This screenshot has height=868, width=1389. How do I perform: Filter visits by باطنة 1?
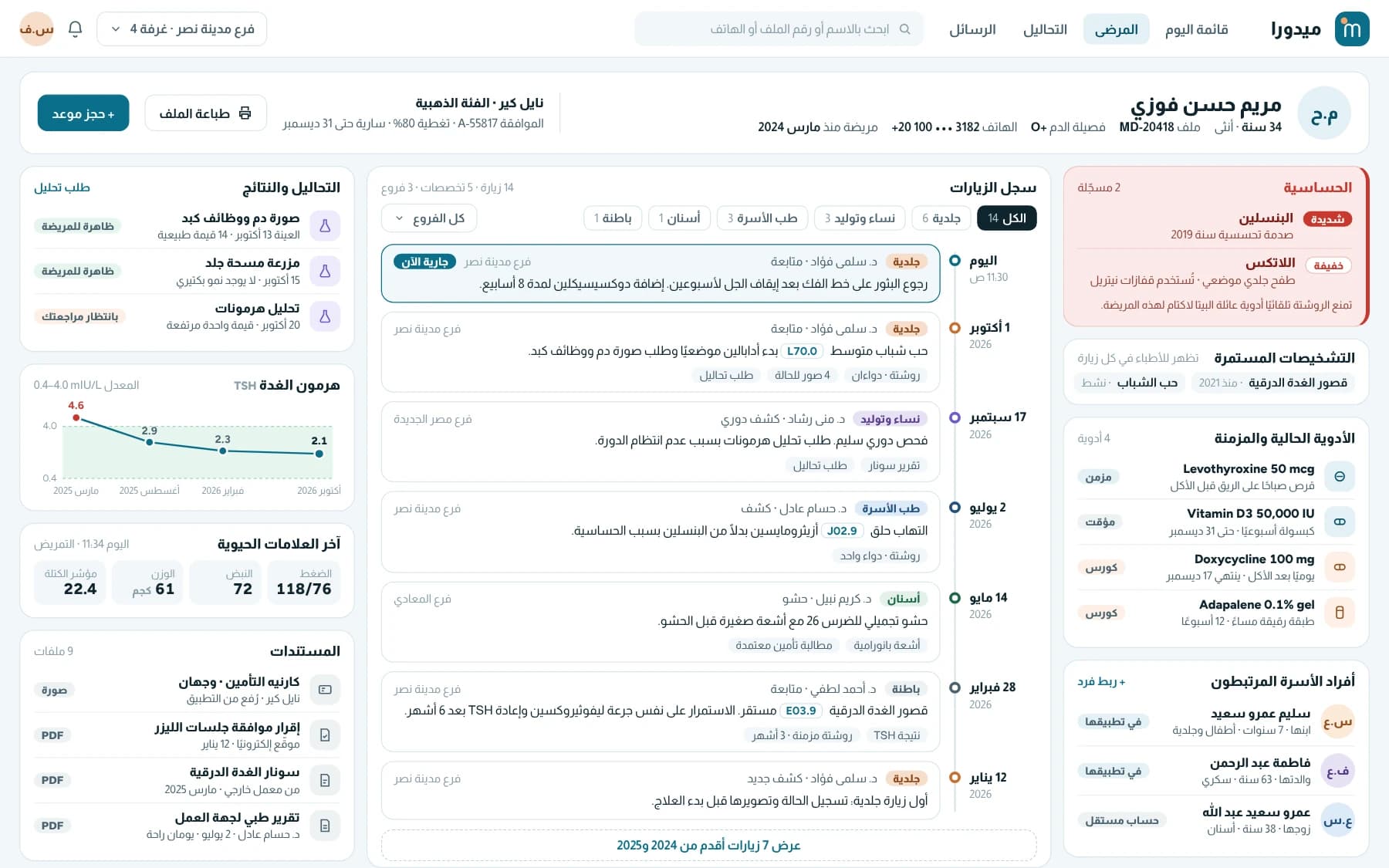click(613, 218)
